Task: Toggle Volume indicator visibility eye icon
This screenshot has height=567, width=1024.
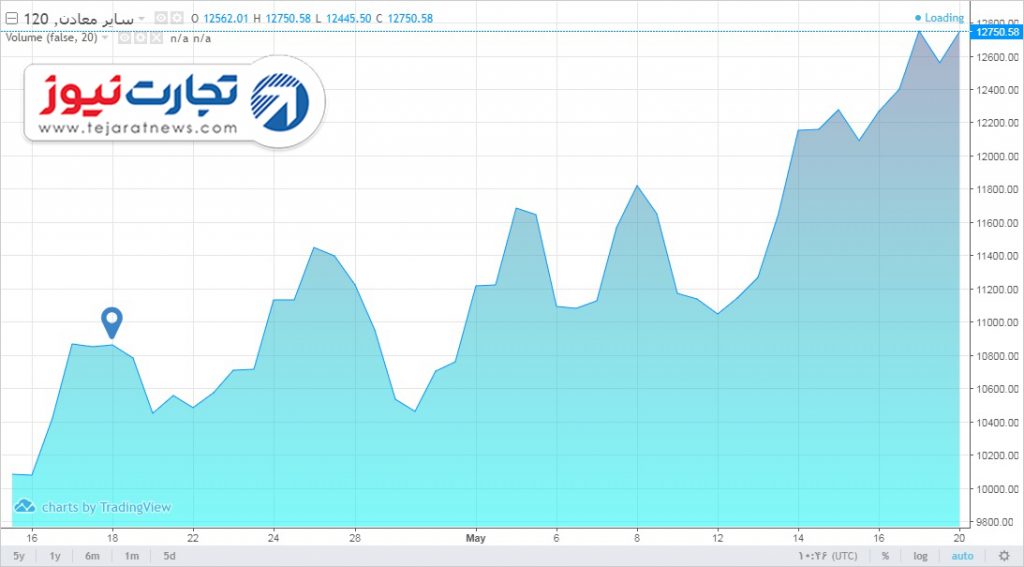Action: (x=125, y=38)
